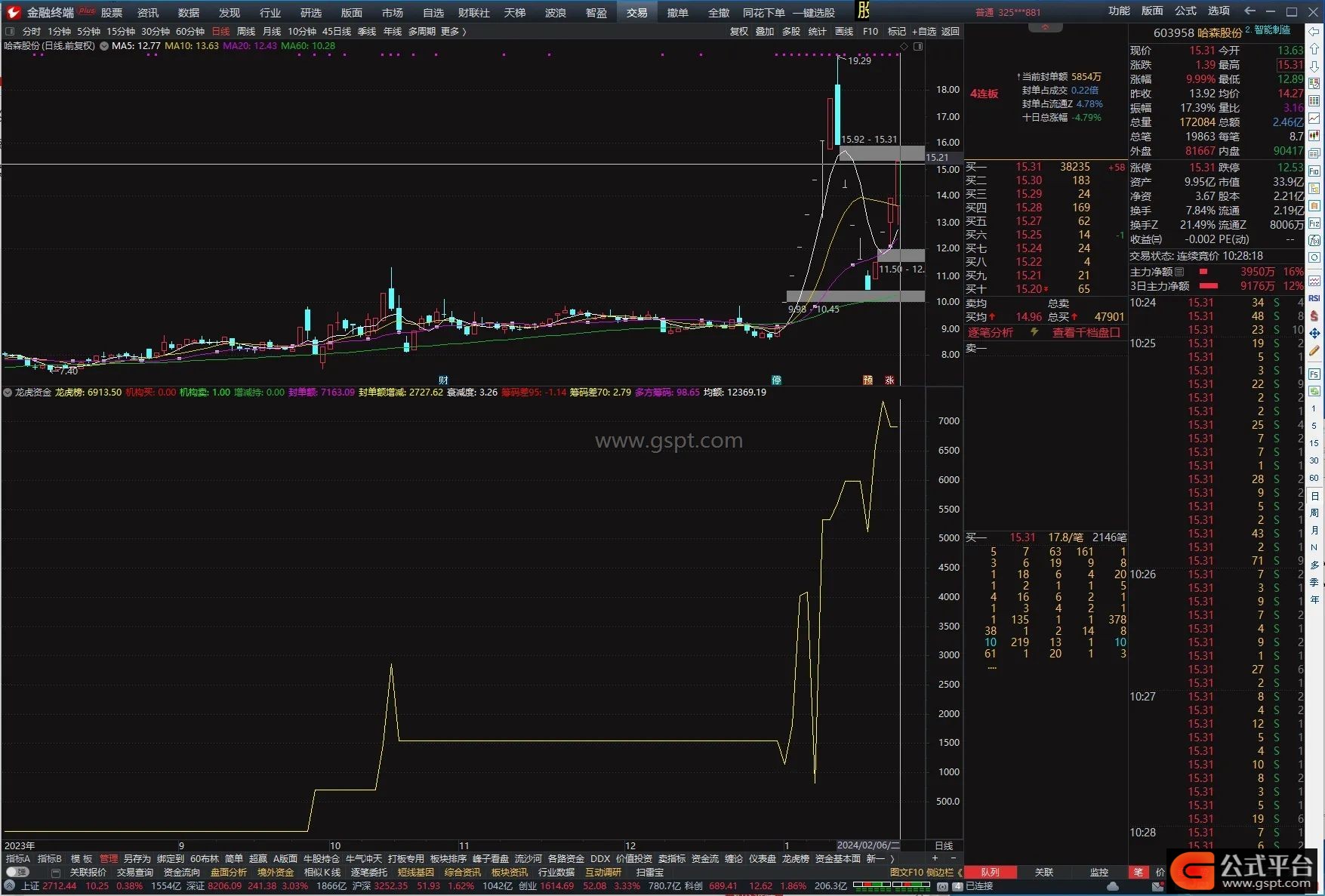Toggle the circle icon before 龙虎资金 label
This screenshot has width=1325, height=896.
pyautogui.click(x=8, y=393)
